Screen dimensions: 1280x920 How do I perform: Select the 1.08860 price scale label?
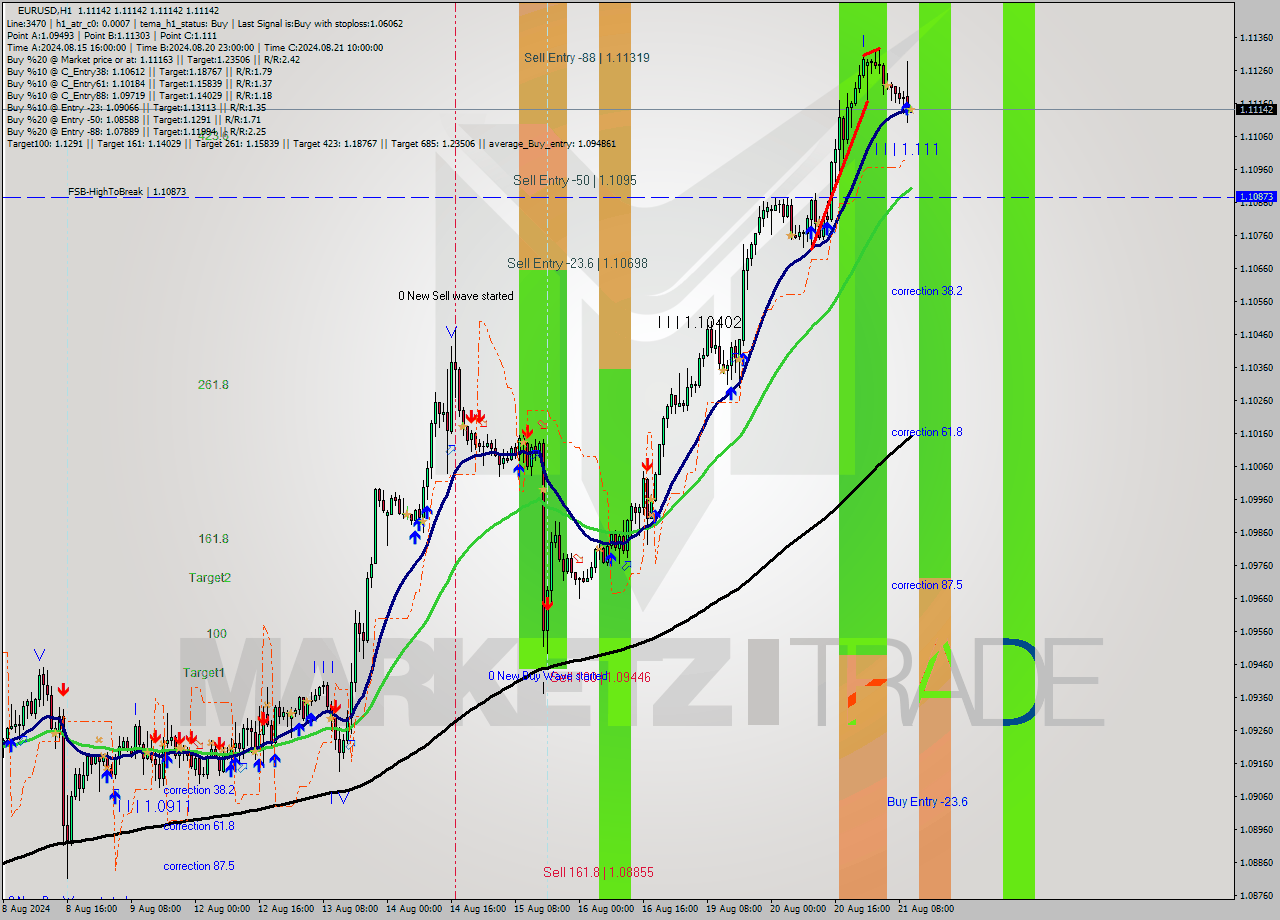(1256, 862)
